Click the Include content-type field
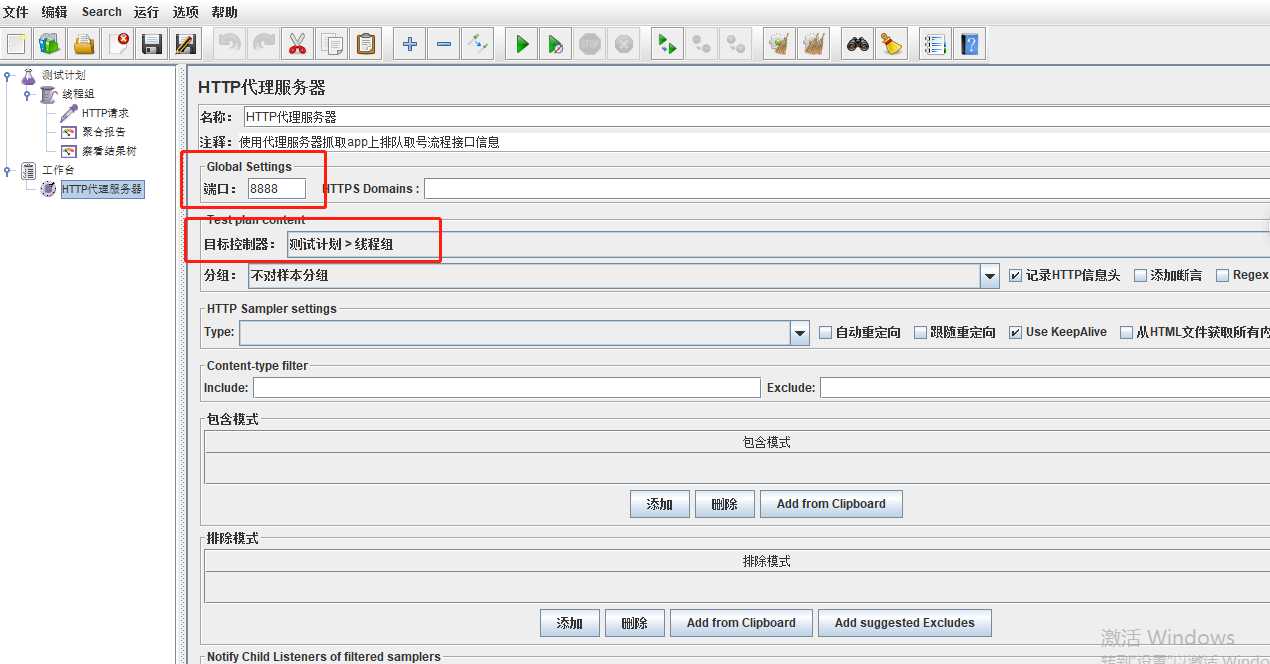1270x664 pixels. (506, 388)
